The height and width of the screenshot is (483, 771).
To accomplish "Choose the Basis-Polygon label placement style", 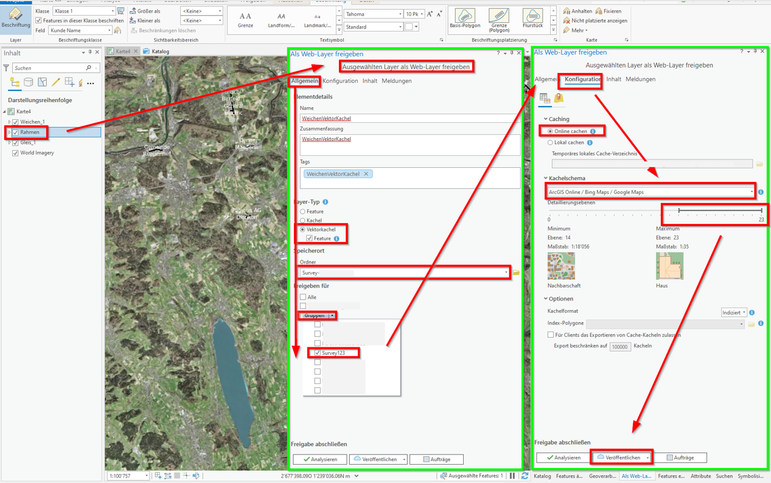I will pyautogui.click(x=465, y=18).
